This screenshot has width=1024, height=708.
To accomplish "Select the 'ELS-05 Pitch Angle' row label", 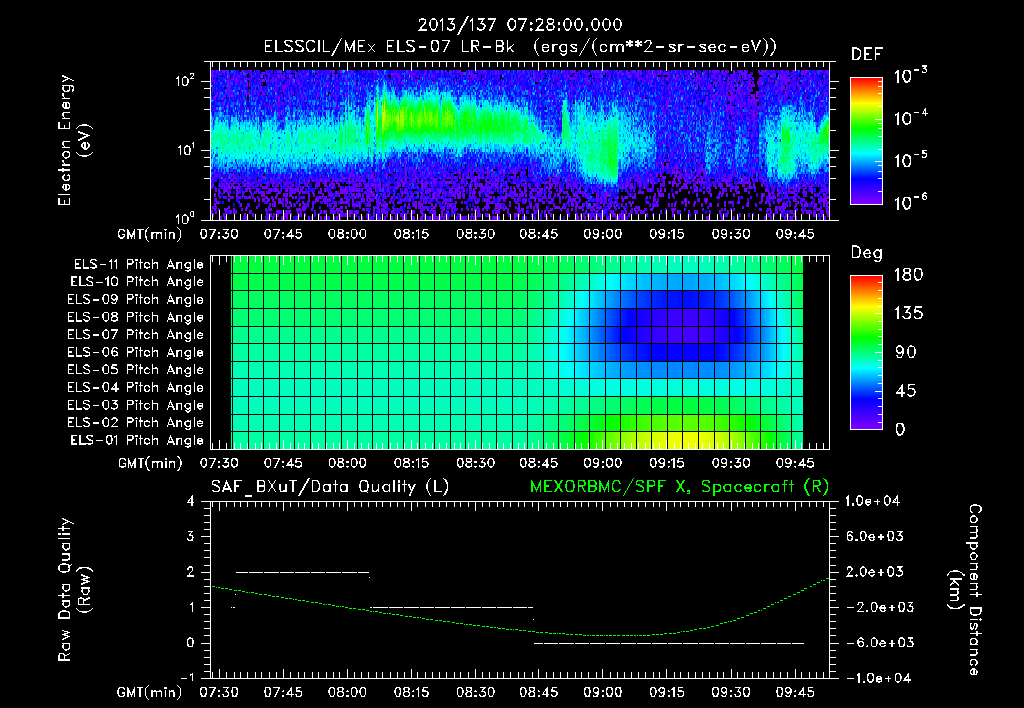I will [136, 370].
